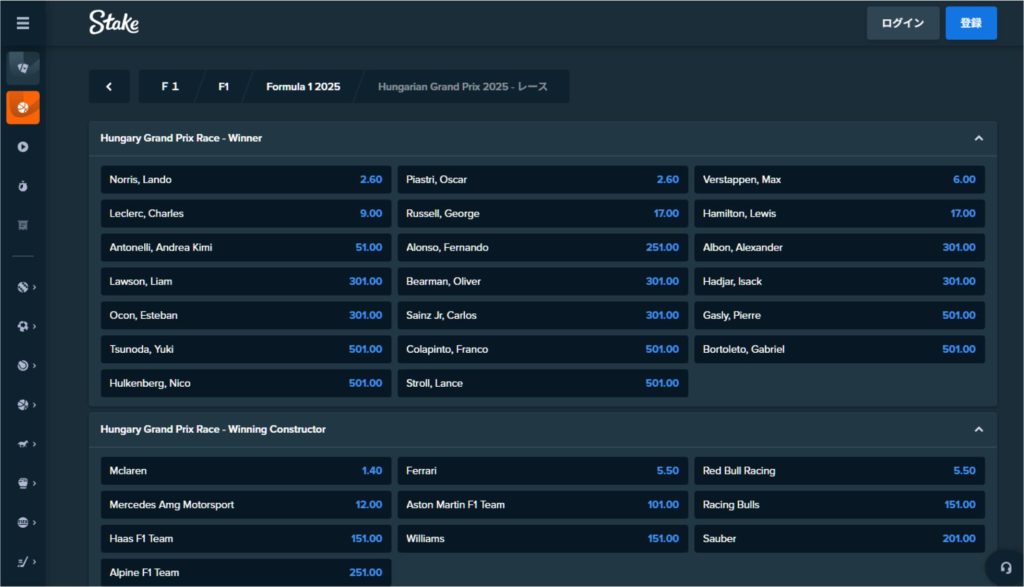Image resolution: width=1024 pixels, height=587 pixels.
Task: Choose Bearman, Oliver at 301.00
Action: click(x=543, y=281)
